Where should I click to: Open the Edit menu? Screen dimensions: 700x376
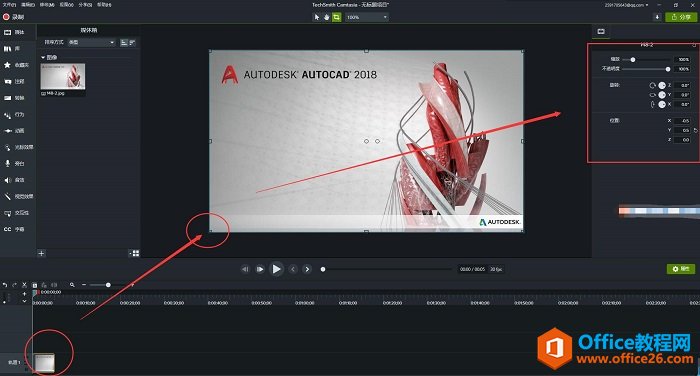(28, 4)
